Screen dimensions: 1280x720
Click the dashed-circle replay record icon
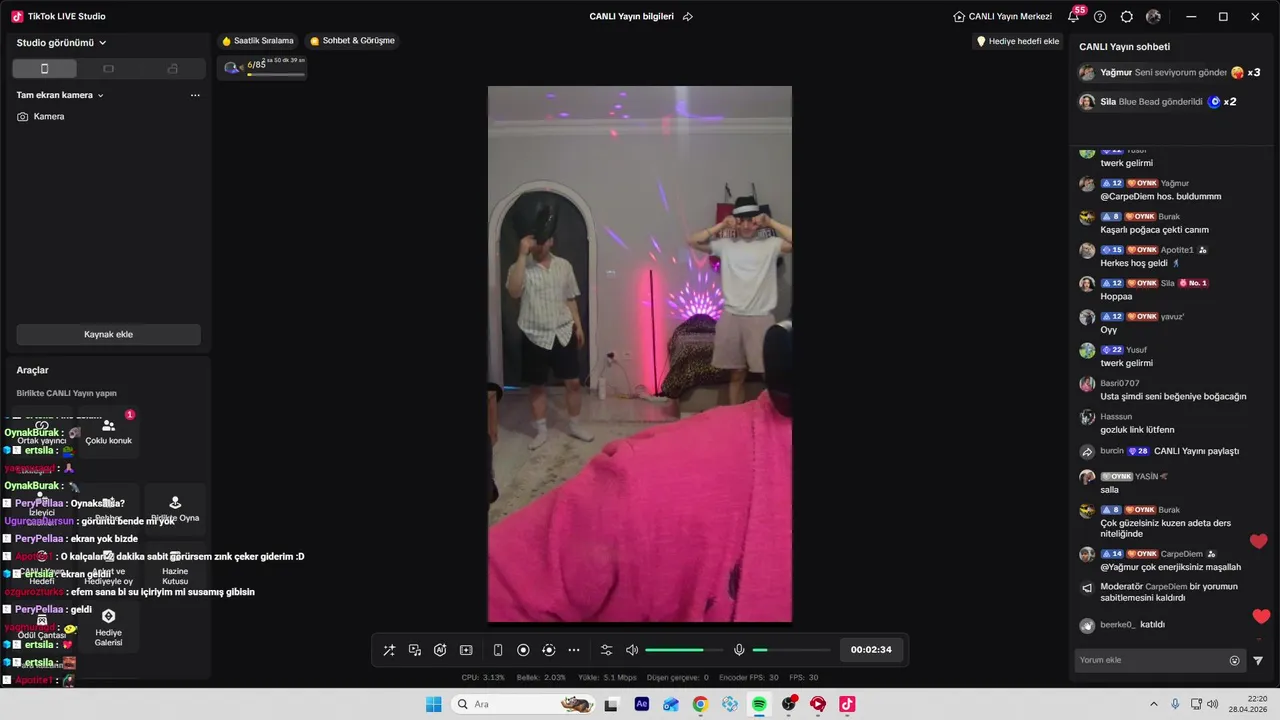coord(548,650)
